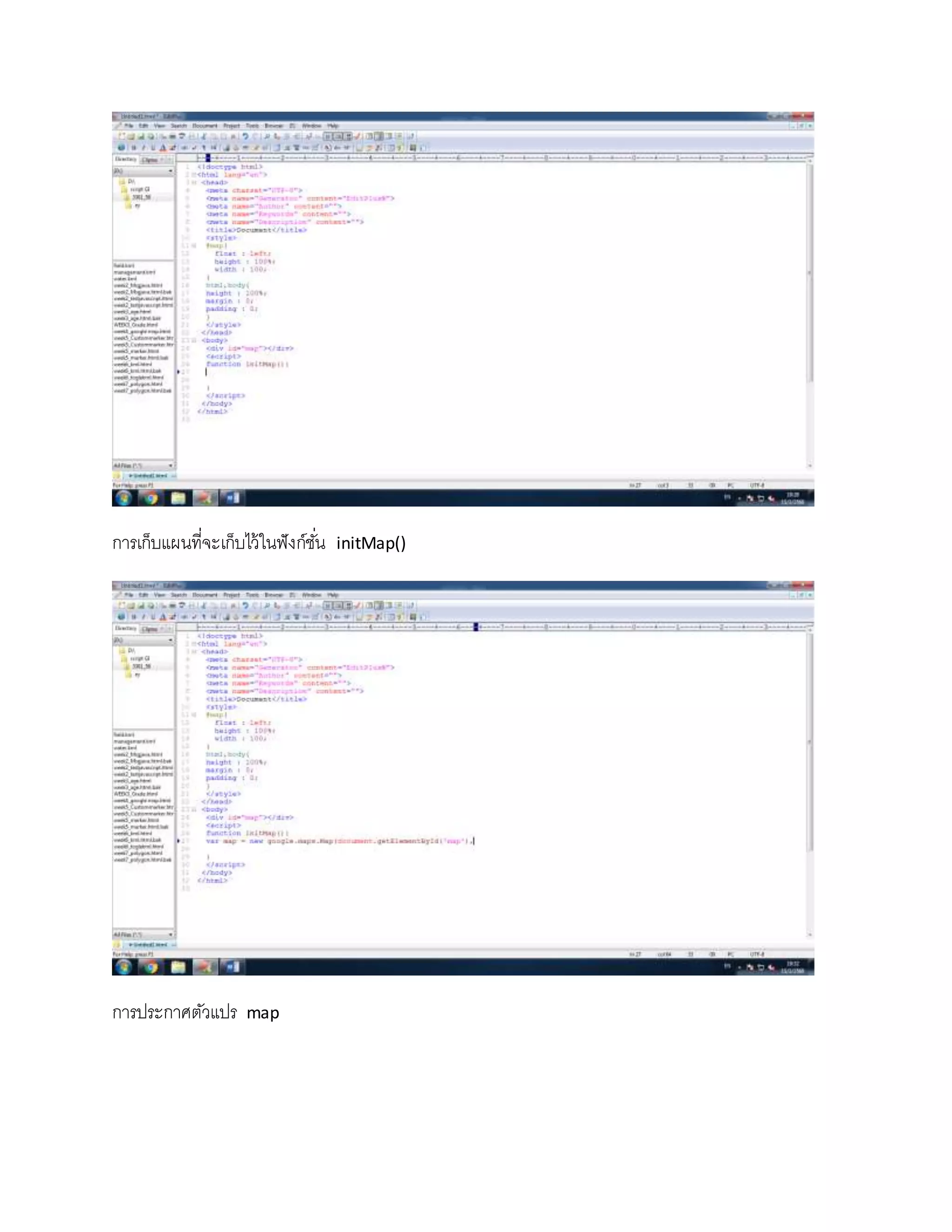Open Help menu in lower EditPlus screenshot
This screenshot has width=952, height=1232.
pos(333,595)
